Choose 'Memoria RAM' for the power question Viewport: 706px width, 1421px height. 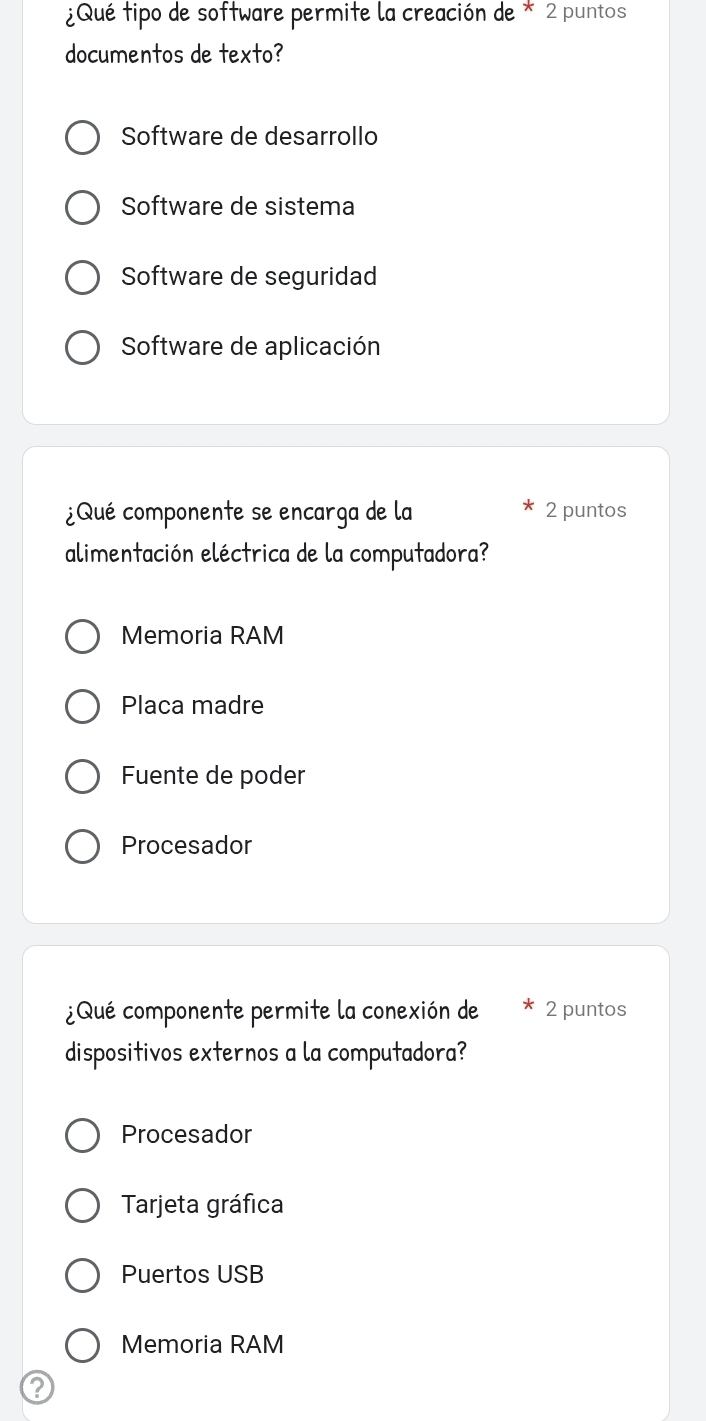pos(82,636)
